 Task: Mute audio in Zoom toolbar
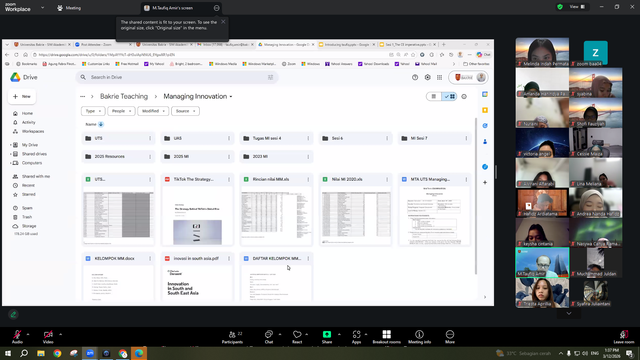pyautogui.click(x=17, y=337)
